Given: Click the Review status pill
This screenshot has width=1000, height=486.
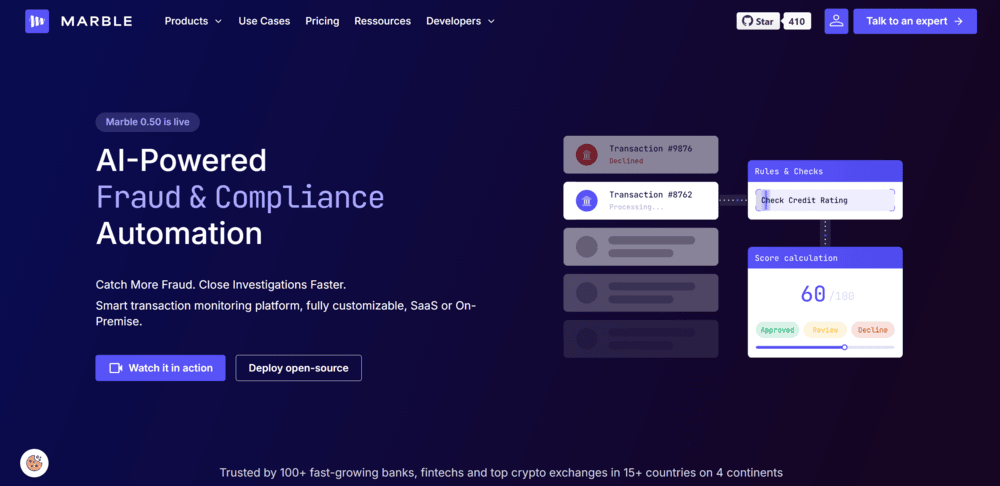Looking at the screenshot, I should click(x=825, y=330).
